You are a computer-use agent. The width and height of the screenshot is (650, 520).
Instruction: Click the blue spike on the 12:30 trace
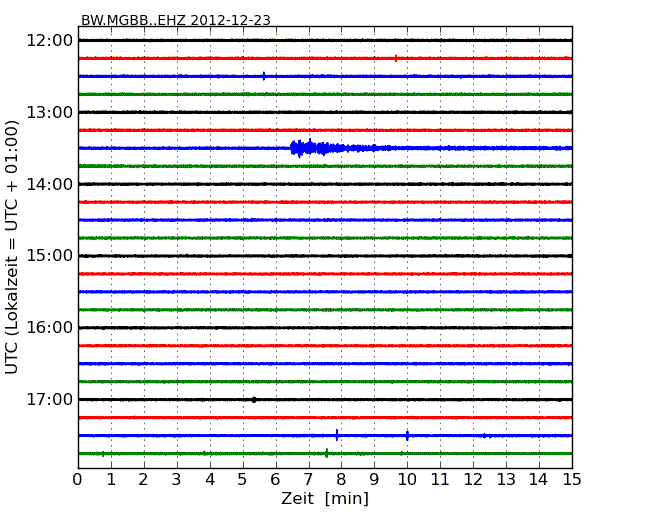(264, 76)
